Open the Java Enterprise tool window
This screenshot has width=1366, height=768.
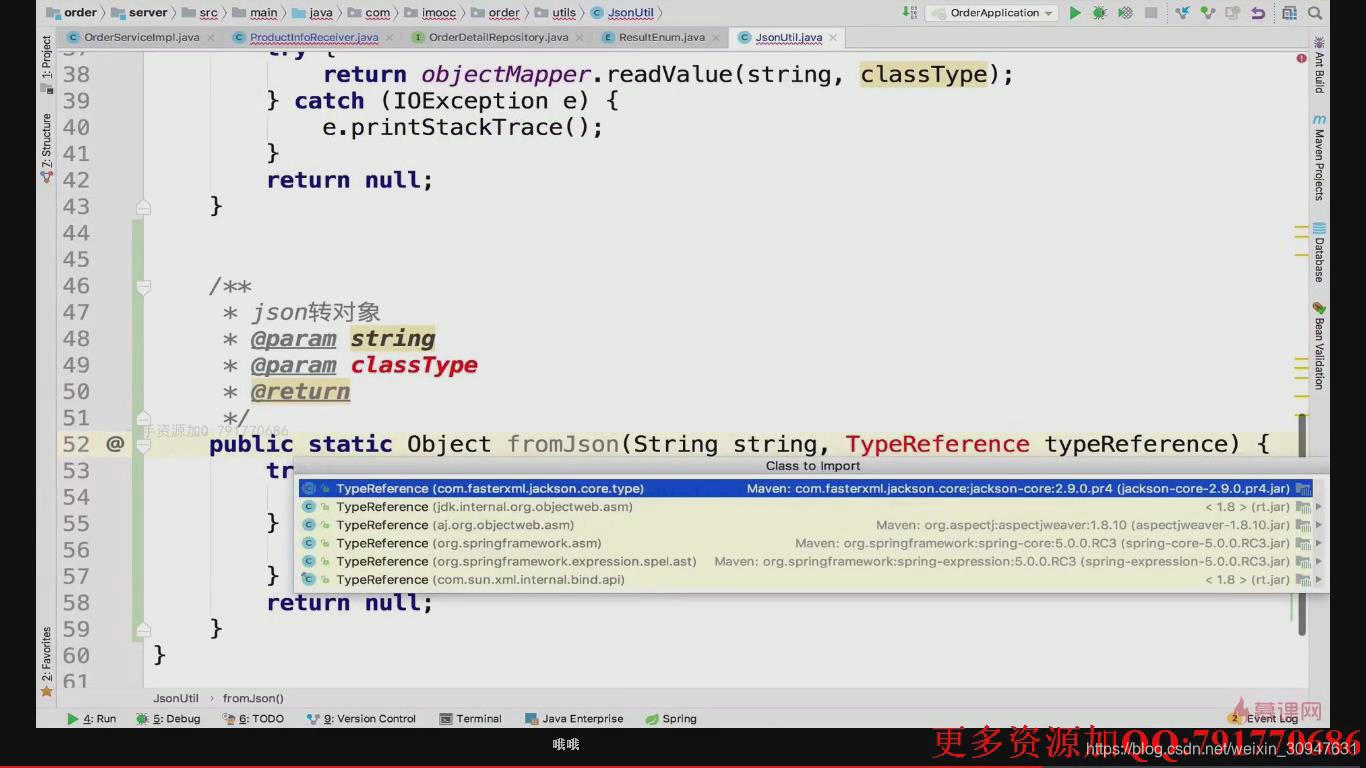tap(574, 718)
